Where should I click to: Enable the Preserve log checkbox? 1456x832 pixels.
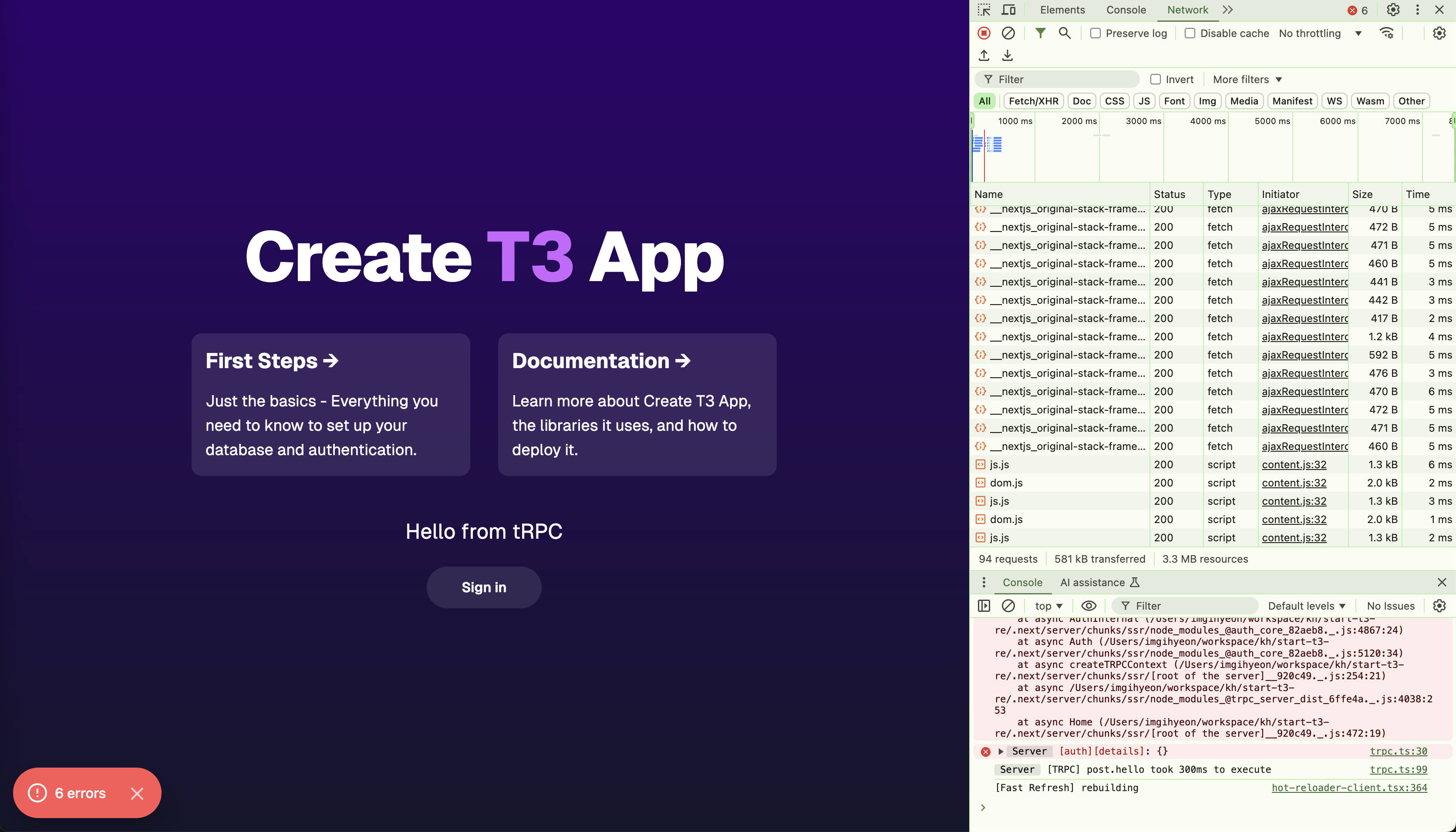pyautogui.click(x=1095, y=33)
